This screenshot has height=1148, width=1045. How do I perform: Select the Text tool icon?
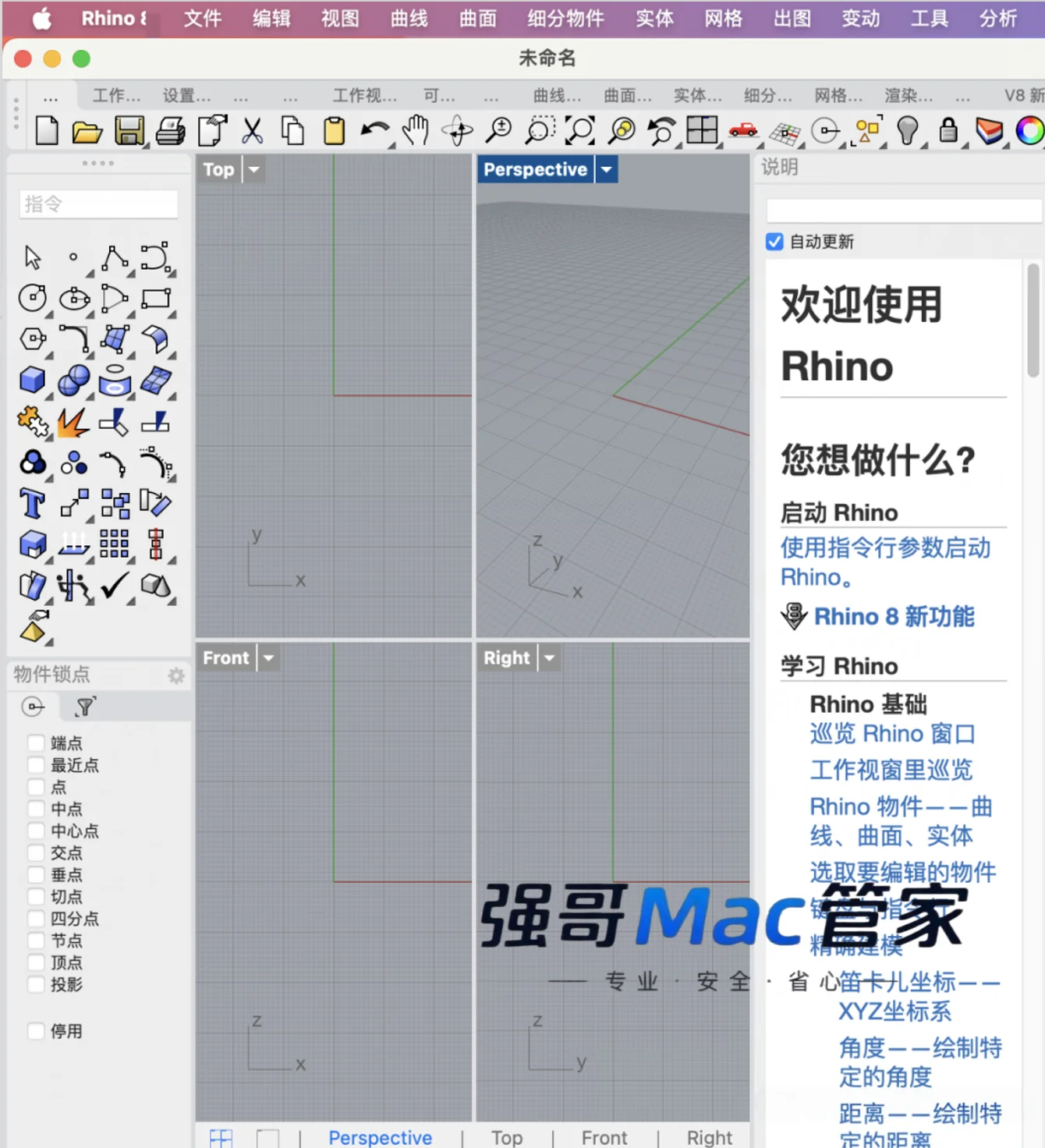(x=33, y=504)
